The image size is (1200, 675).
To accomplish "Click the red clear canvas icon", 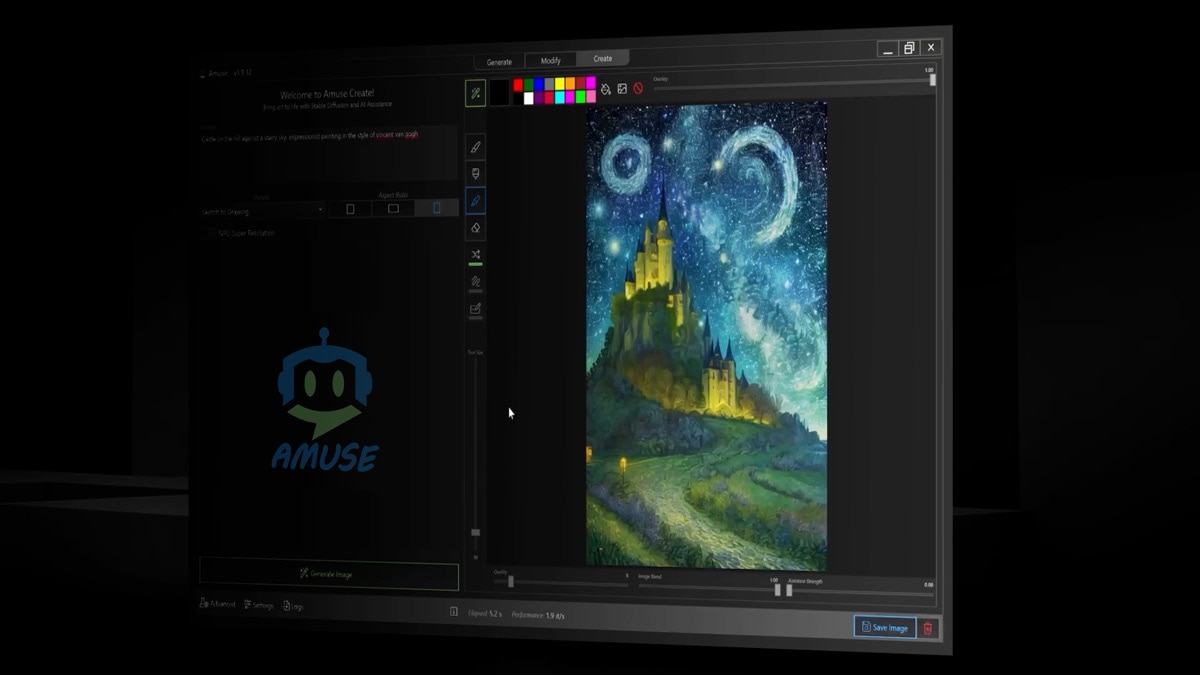I will [x=638, y=89].
